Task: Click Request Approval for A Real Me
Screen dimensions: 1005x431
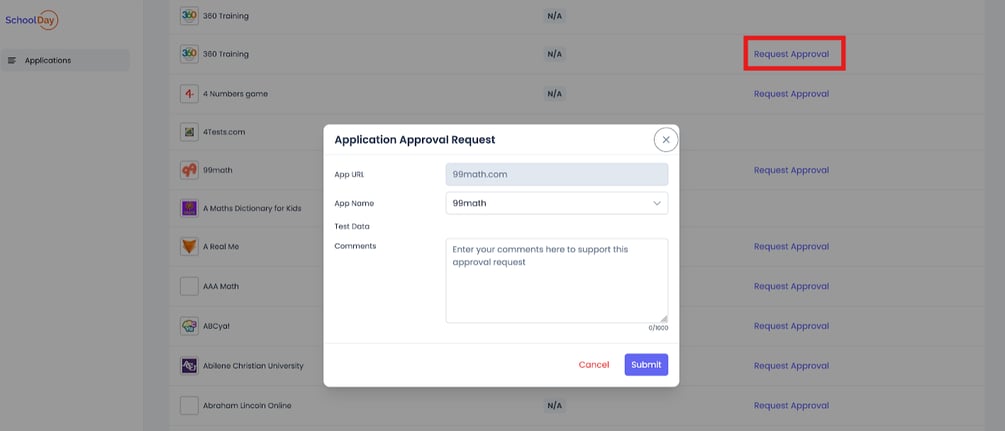Action: (x=792, y=246)
